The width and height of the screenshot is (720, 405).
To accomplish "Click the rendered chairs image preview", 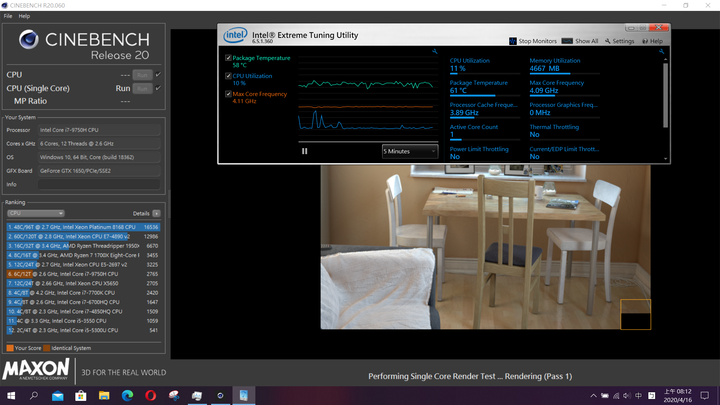I will pyautogui.click(x=485, y=247).
